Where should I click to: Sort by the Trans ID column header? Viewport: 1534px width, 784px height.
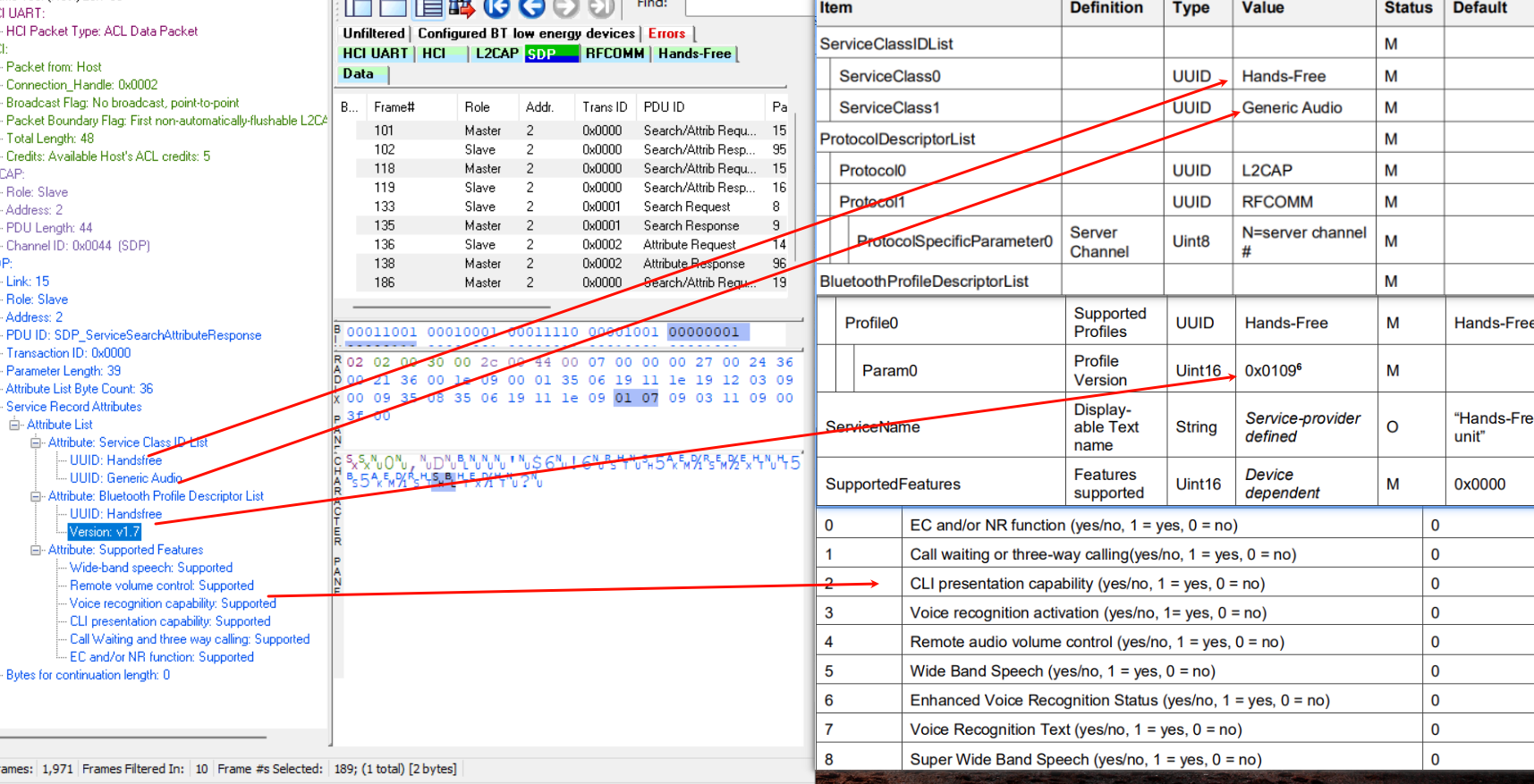(606, 107)
